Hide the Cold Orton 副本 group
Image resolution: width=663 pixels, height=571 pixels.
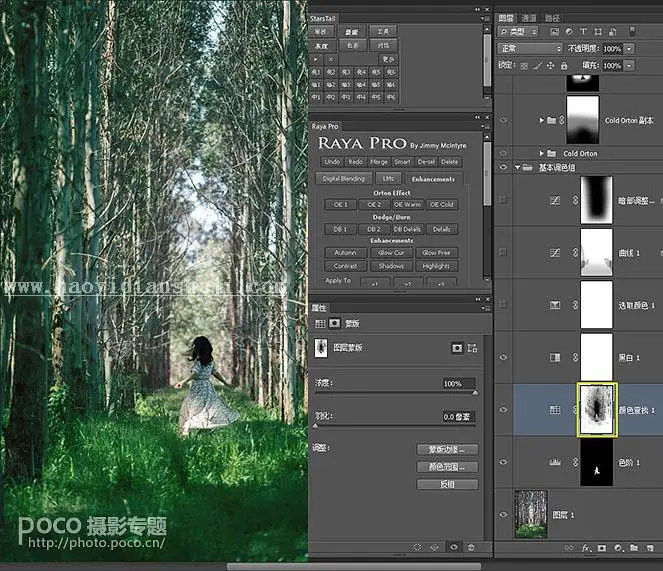click(503, 120)
